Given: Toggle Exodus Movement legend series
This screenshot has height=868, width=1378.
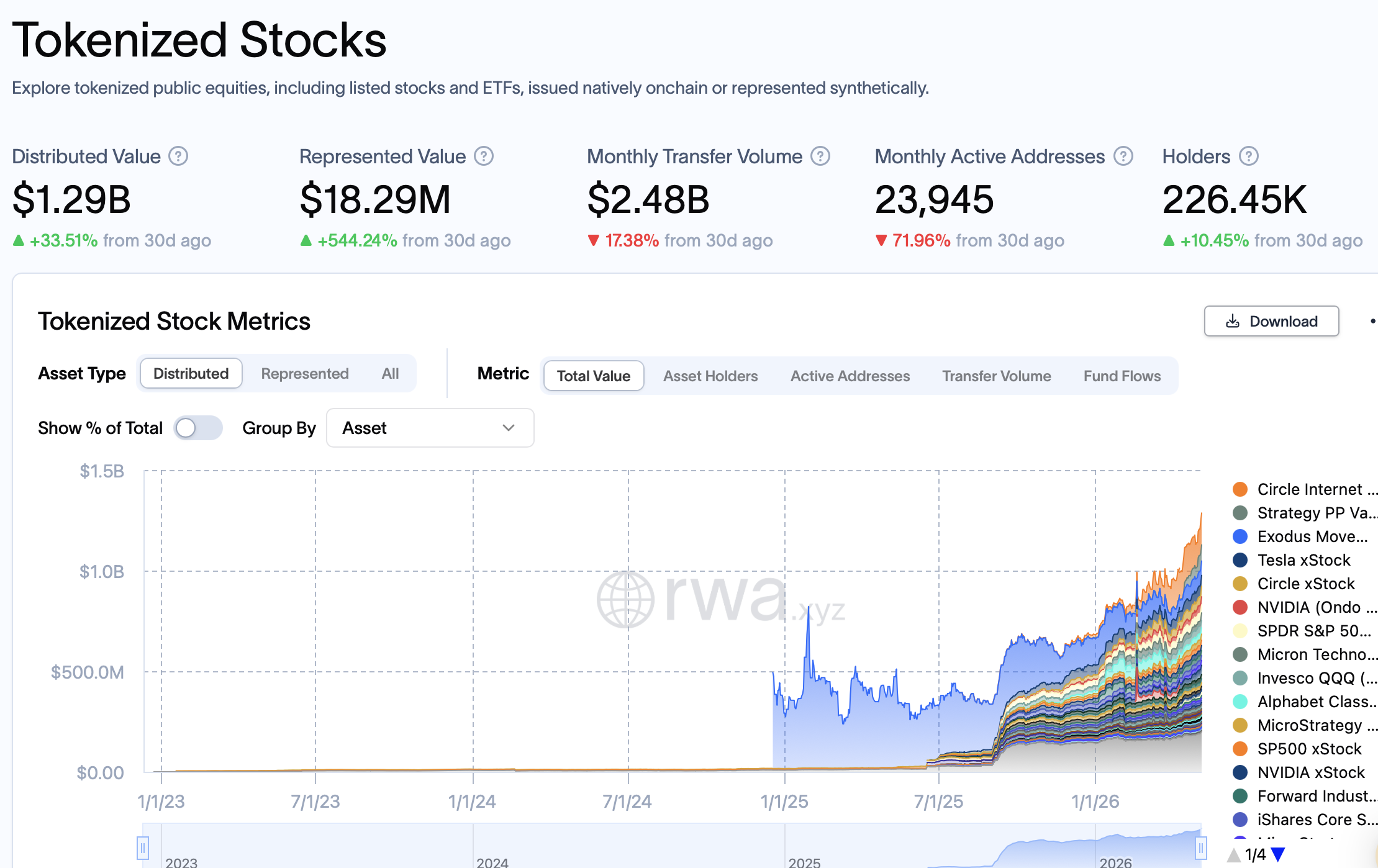Looking at the screenshot, I should [x=1300, y=536].
